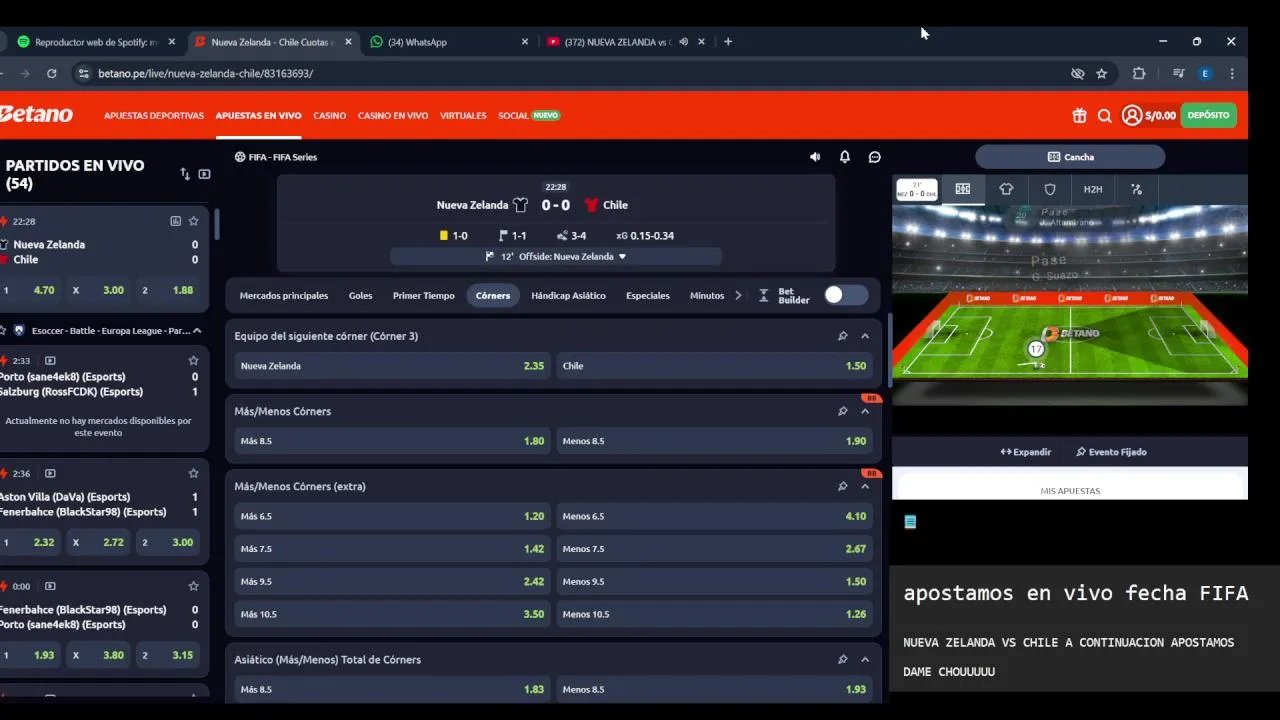Open notifications bell for the match

[845, 157]
